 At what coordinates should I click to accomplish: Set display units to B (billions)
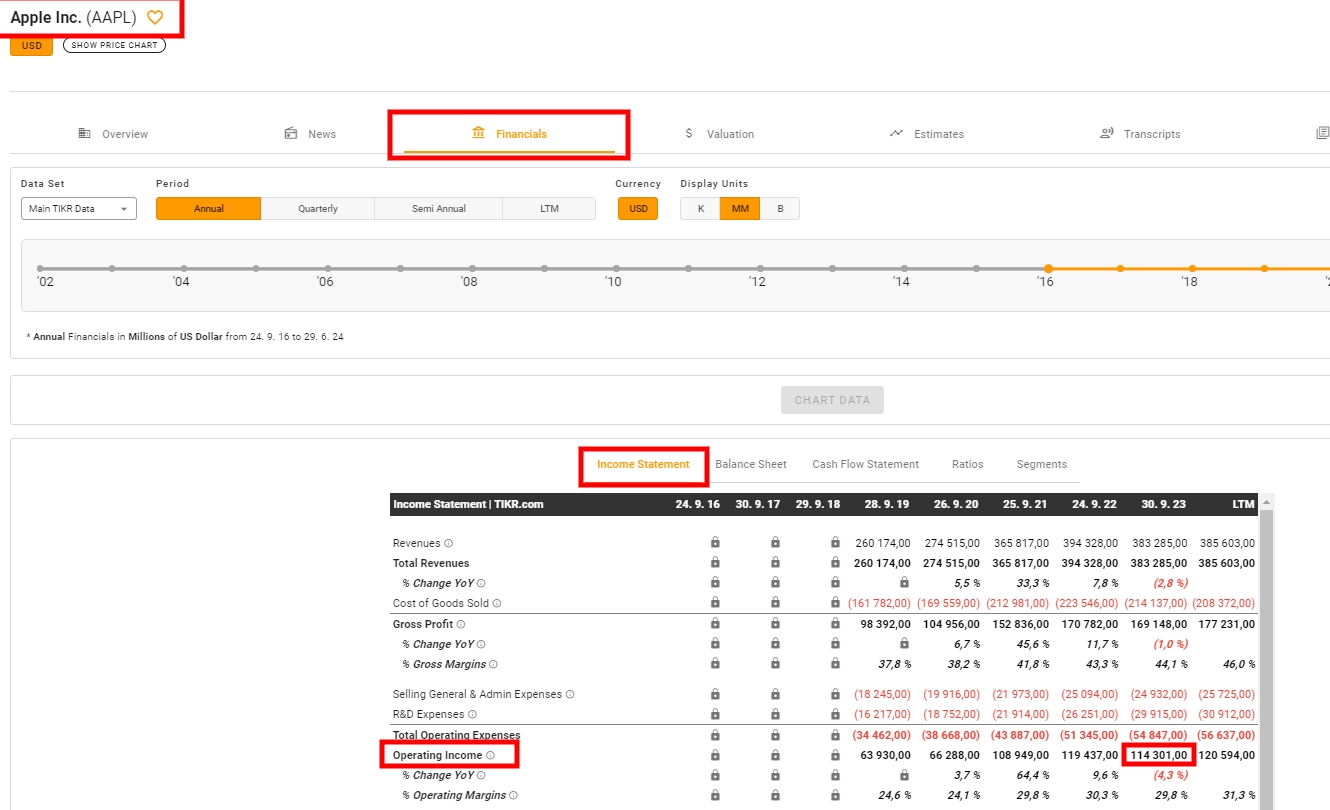(780, 209)
